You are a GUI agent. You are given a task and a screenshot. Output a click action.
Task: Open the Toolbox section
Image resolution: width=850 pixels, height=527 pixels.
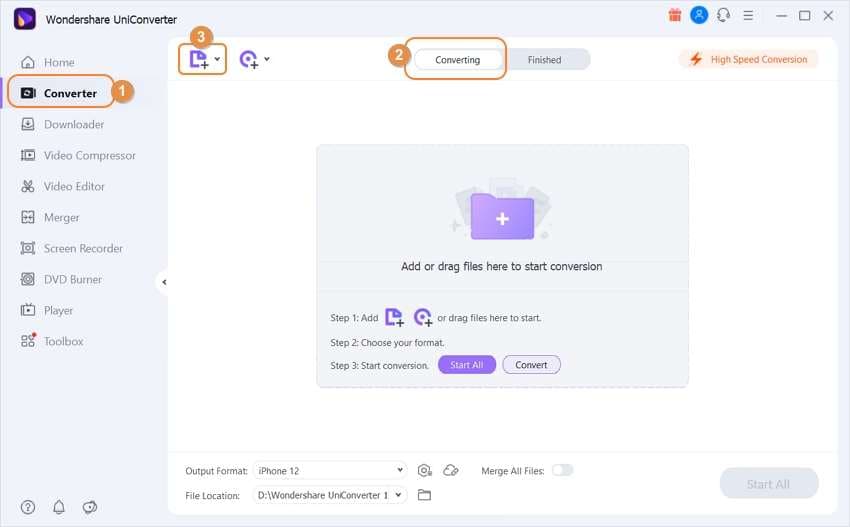tap(52, 341)
